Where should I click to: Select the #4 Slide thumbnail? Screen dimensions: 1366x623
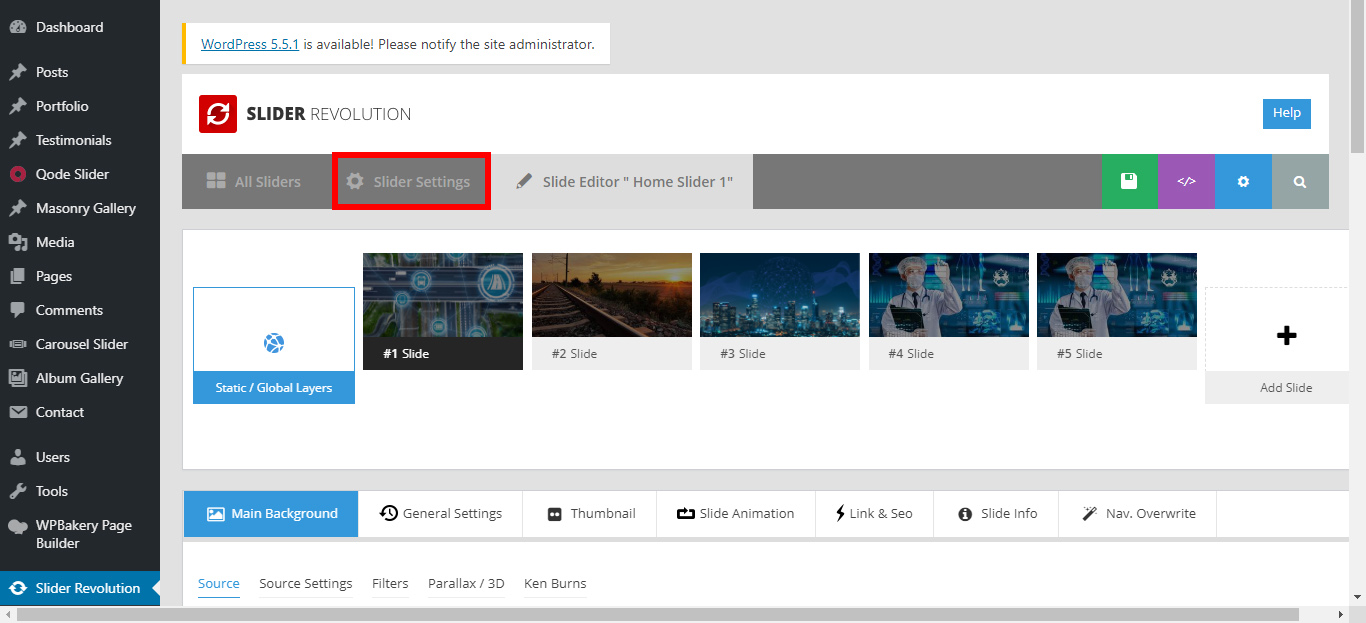pyautogui.click(x=949, y=311)
